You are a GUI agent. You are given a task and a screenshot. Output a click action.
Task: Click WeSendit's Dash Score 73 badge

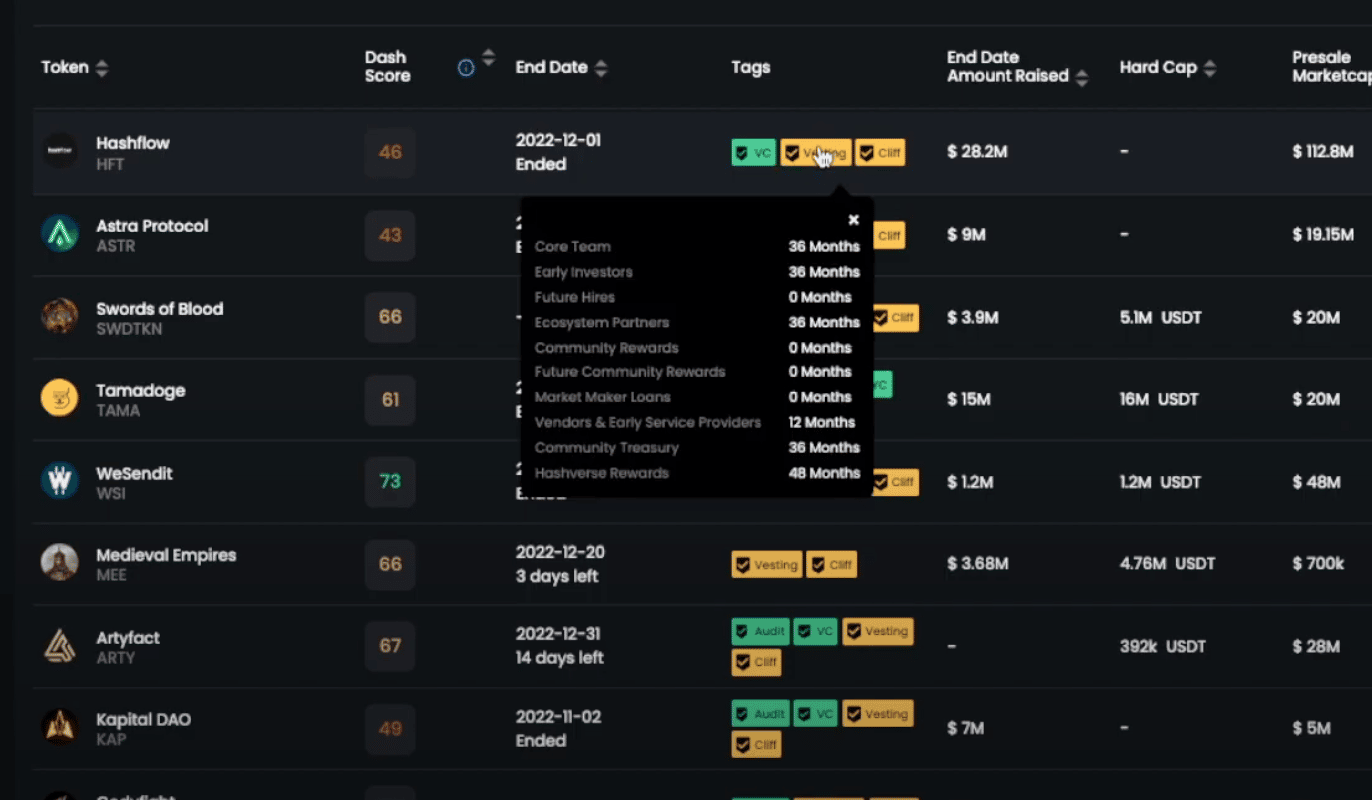coord(390,481)
